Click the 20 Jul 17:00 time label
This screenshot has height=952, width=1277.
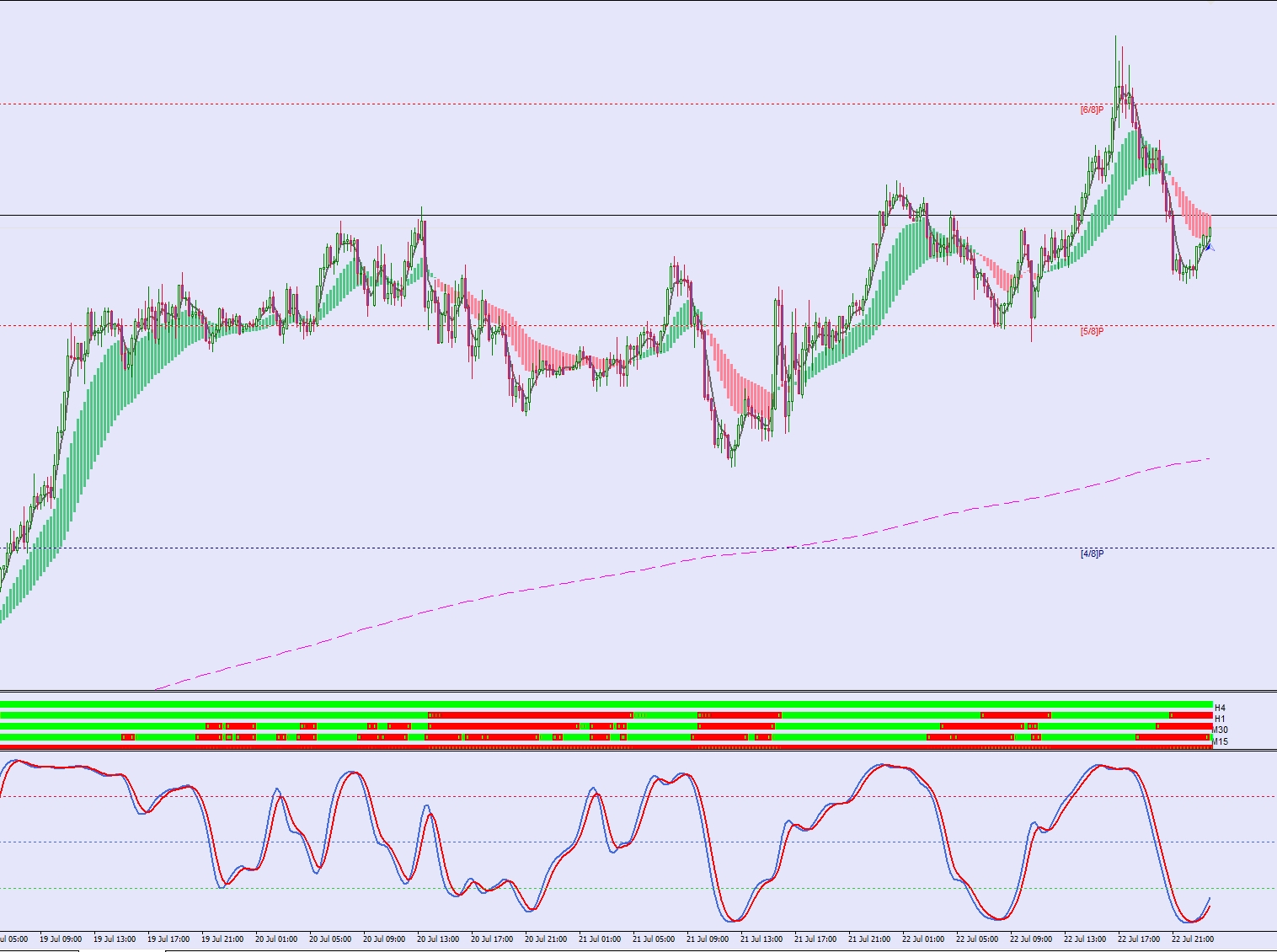[492, 939]
